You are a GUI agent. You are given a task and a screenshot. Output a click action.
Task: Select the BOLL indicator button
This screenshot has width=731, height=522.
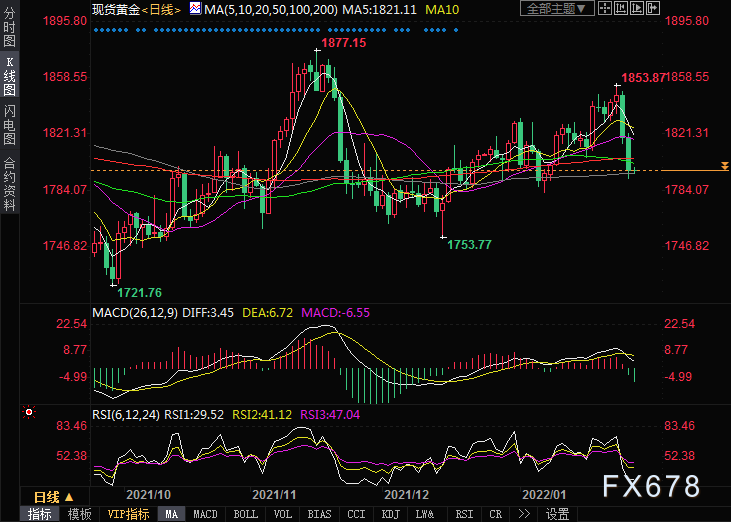(x=245, y=514)
